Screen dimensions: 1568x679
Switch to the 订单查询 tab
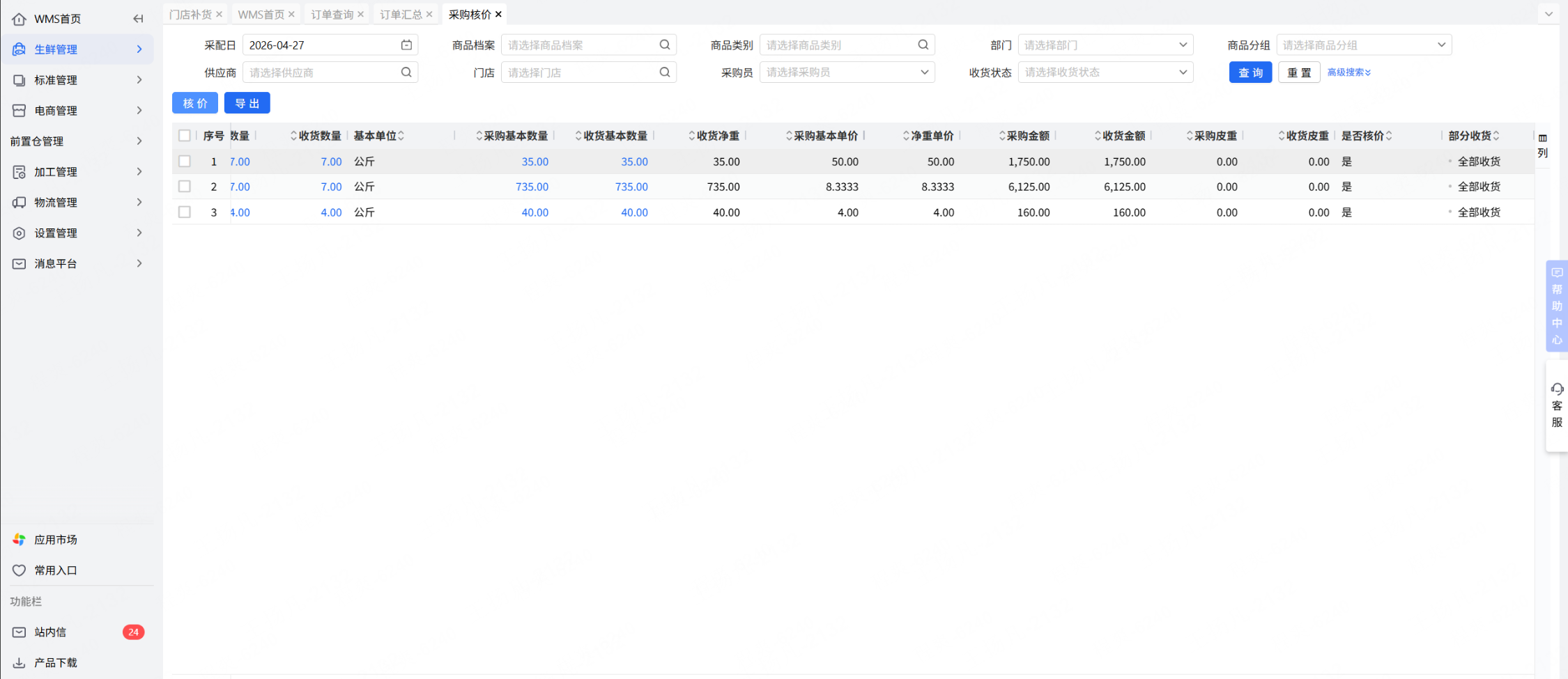pyautogui.click(x=332, y=14)
